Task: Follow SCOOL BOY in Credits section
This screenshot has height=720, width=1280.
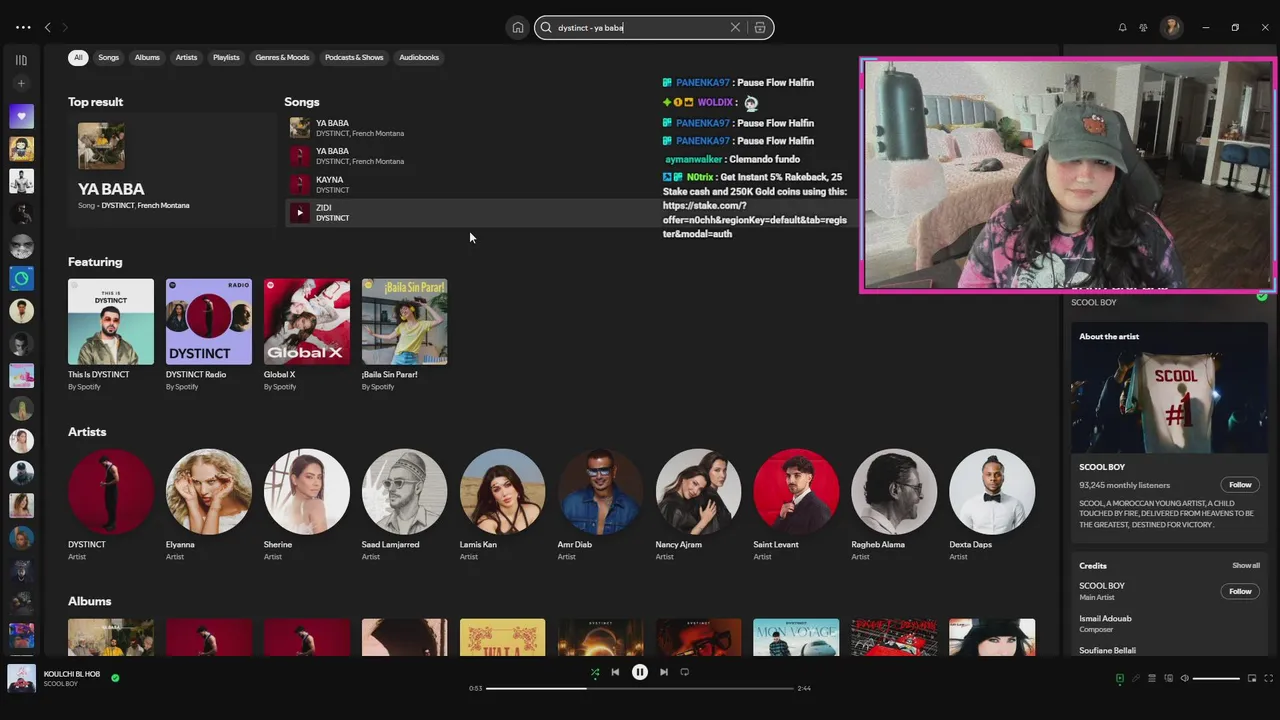Action: [1240, 591]
